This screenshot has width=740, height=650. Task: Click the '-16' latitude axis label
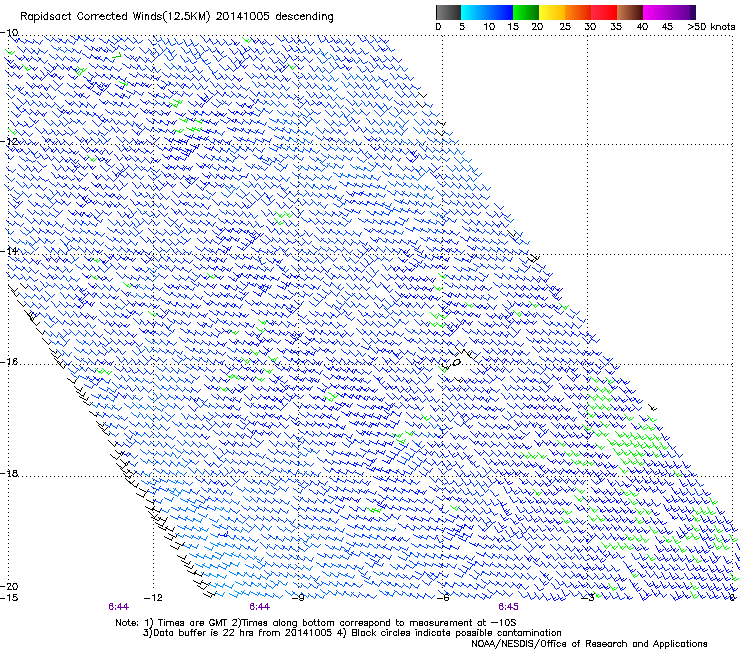(x=9, y=362)
